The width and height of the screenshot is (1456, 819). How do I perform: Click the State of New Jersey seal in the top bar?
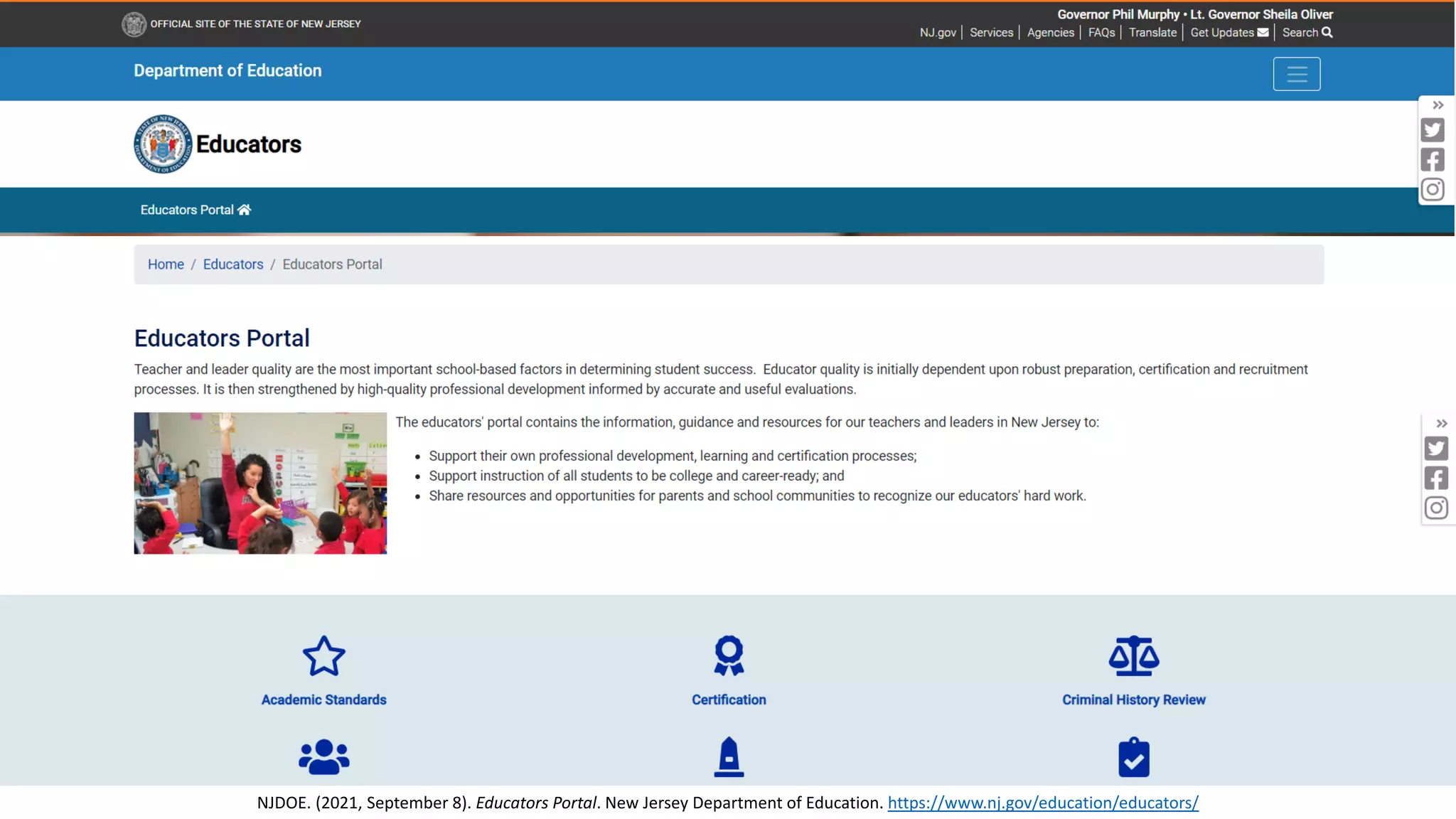coord(134,24)
